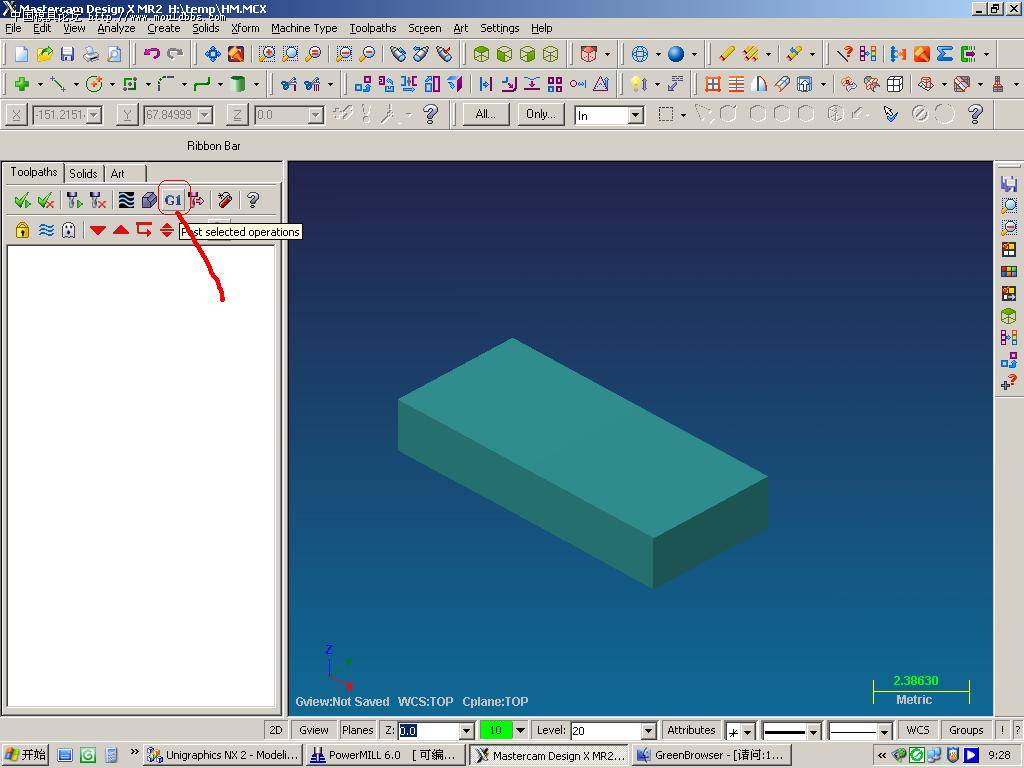
Task: Click the Z coordinate lock button
Action: click(237, 115)
